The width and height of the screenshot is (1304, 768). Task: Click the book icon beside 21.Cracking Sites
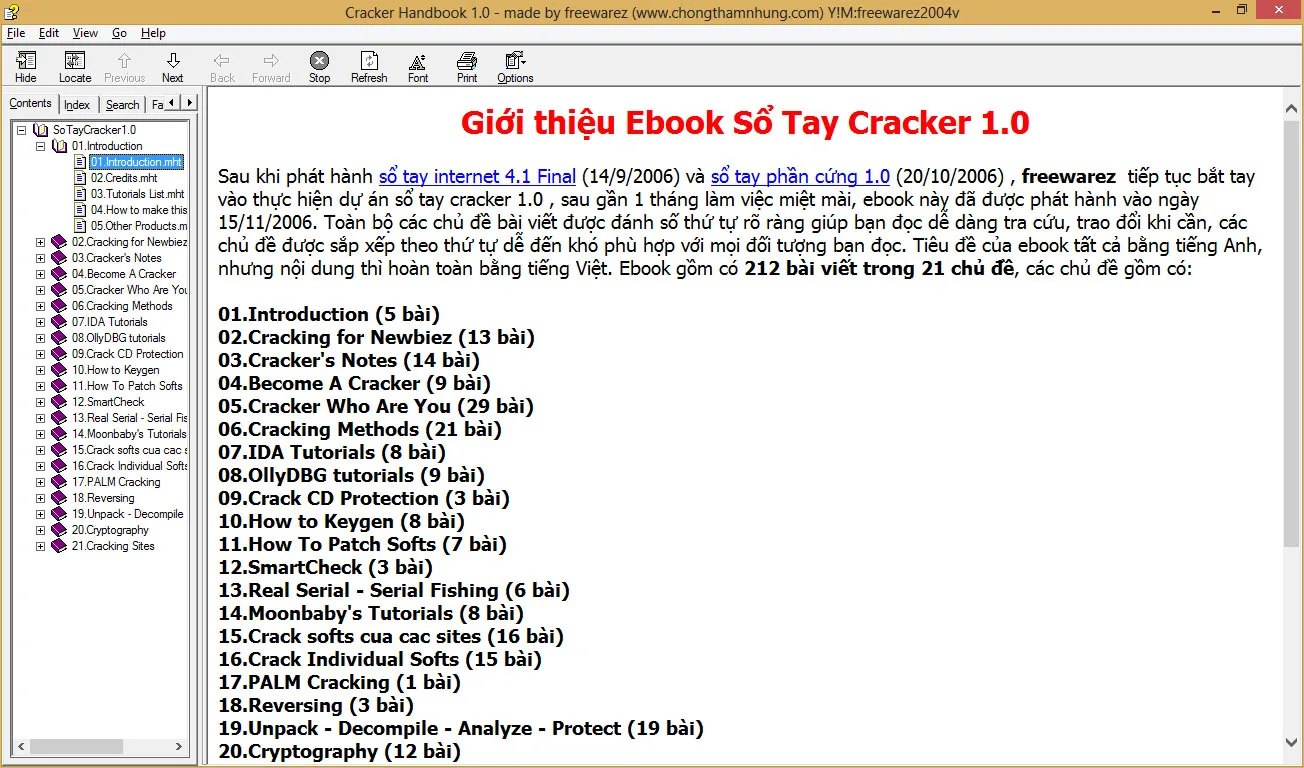59,546
